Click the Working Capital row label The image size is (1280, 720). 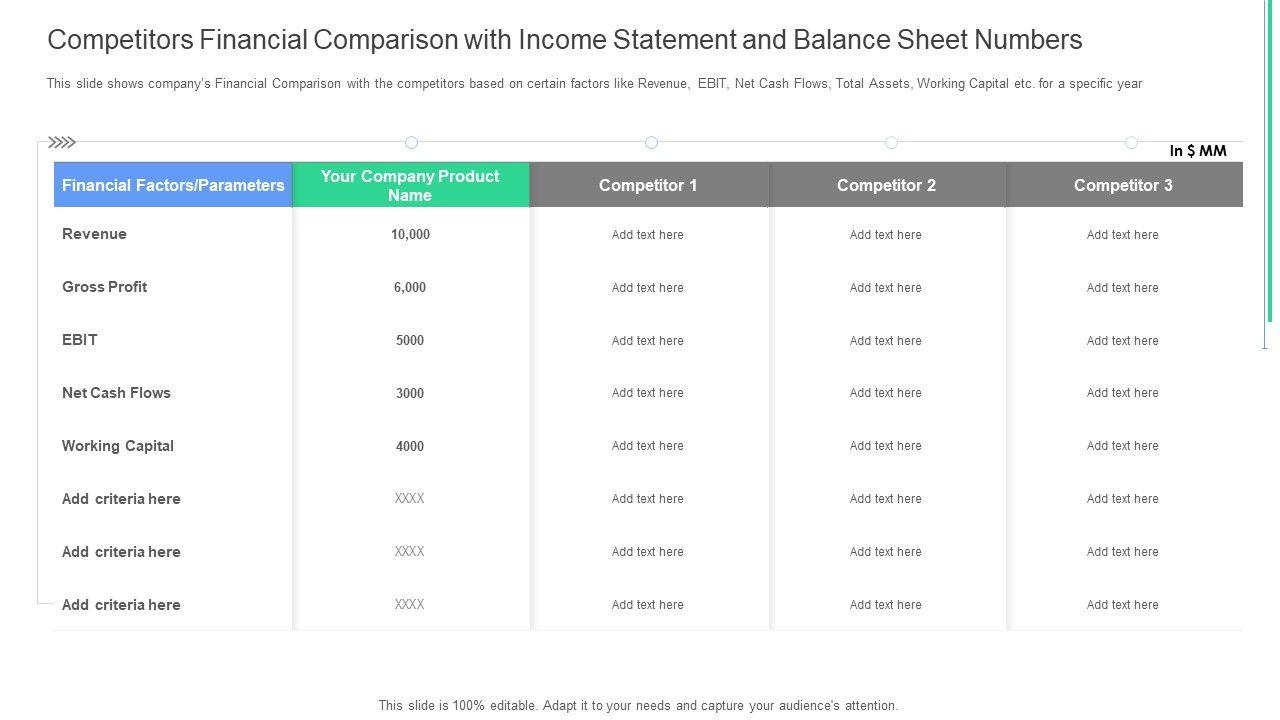pyautogui.click(x=118, y=446)
